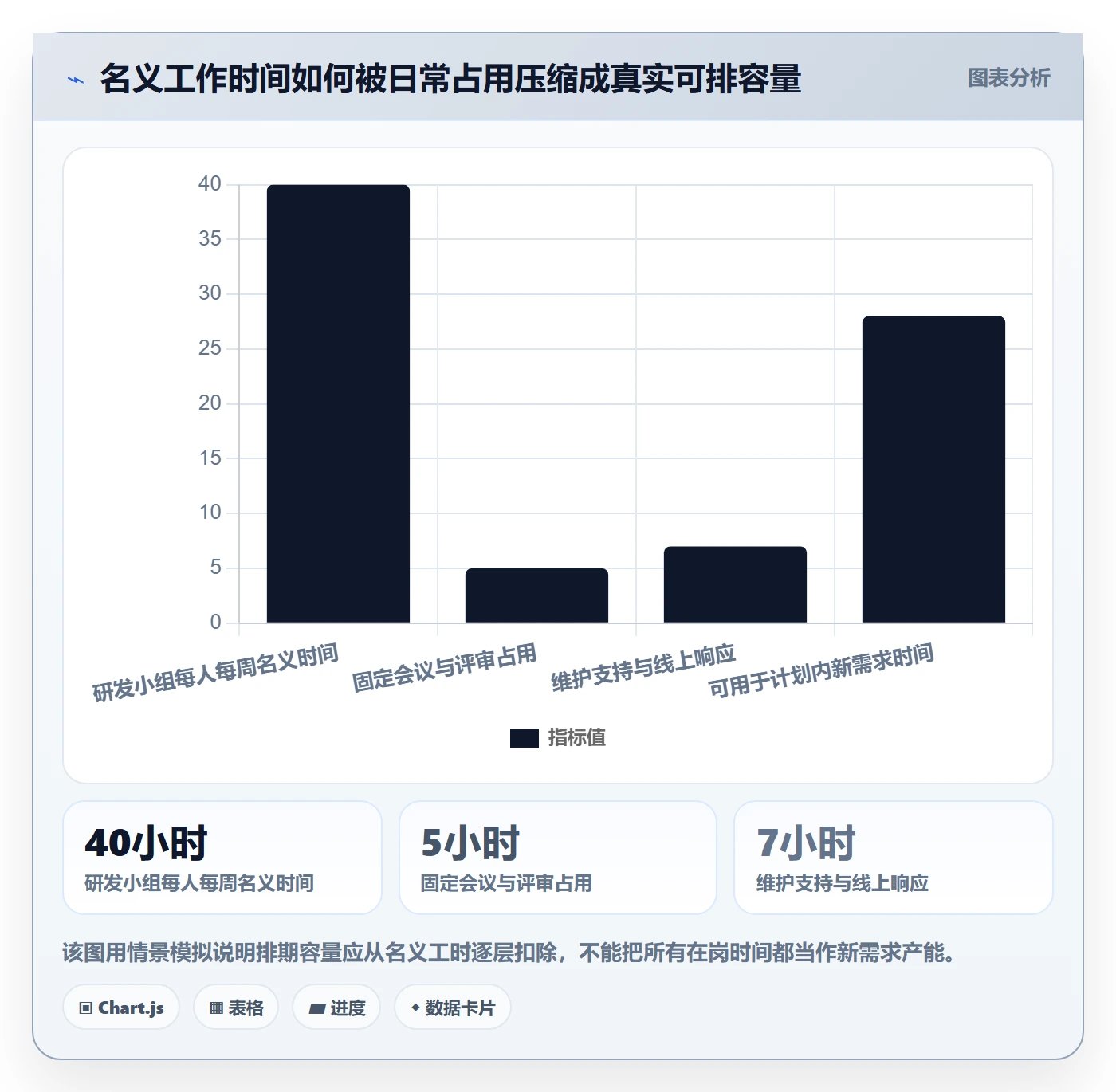Toggle the 指标值 legend color swatch

pos(525,738)
